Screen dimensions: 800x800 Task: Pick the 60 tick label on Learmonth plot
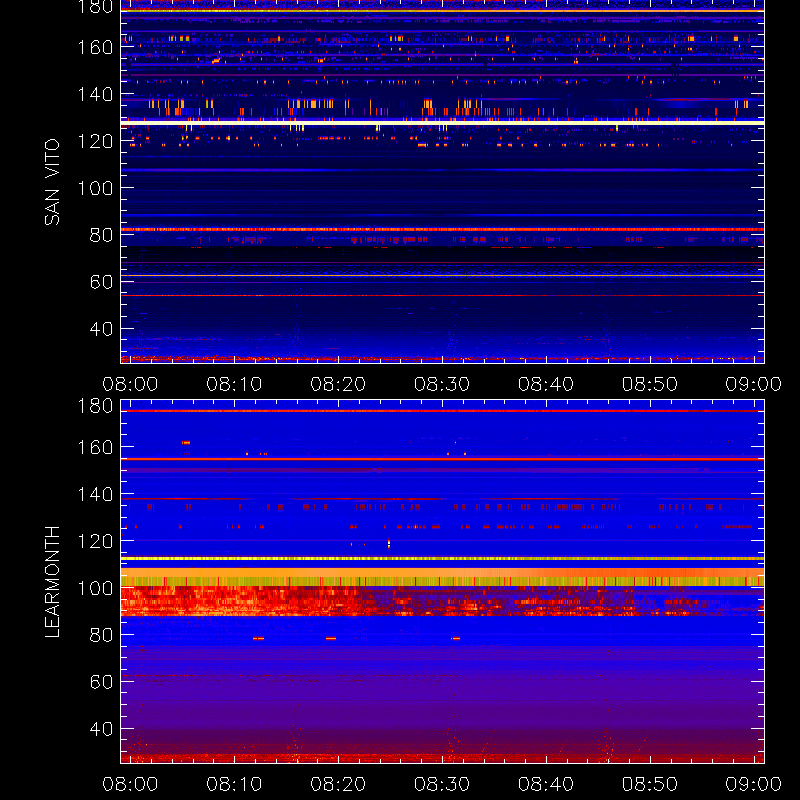point(101,682)
